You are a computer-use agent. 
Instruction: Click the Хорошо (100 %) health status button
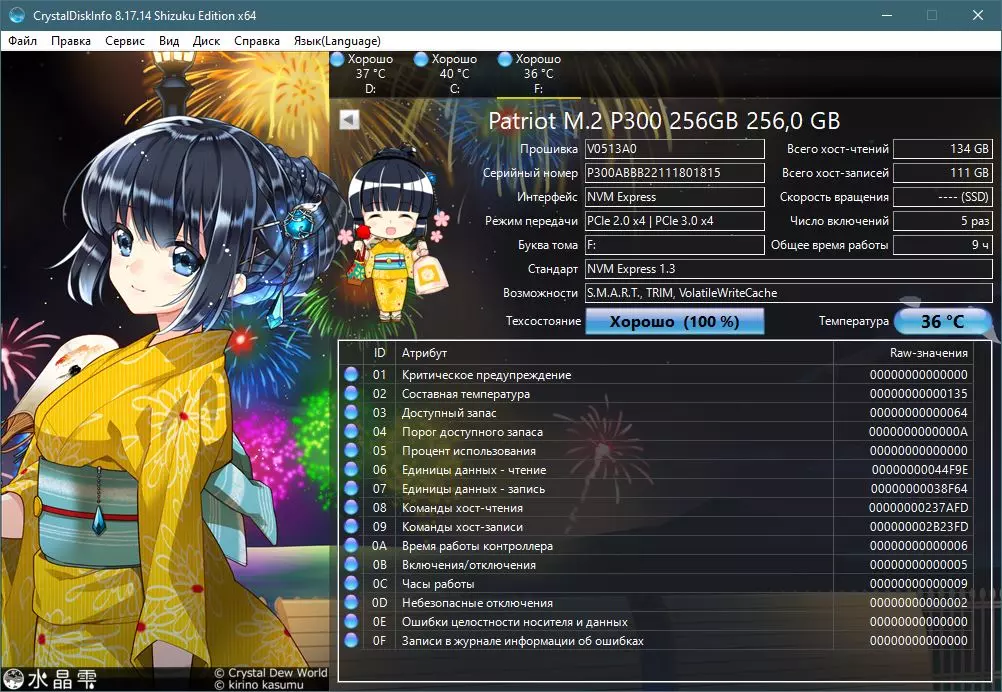[x=674, y=321]
